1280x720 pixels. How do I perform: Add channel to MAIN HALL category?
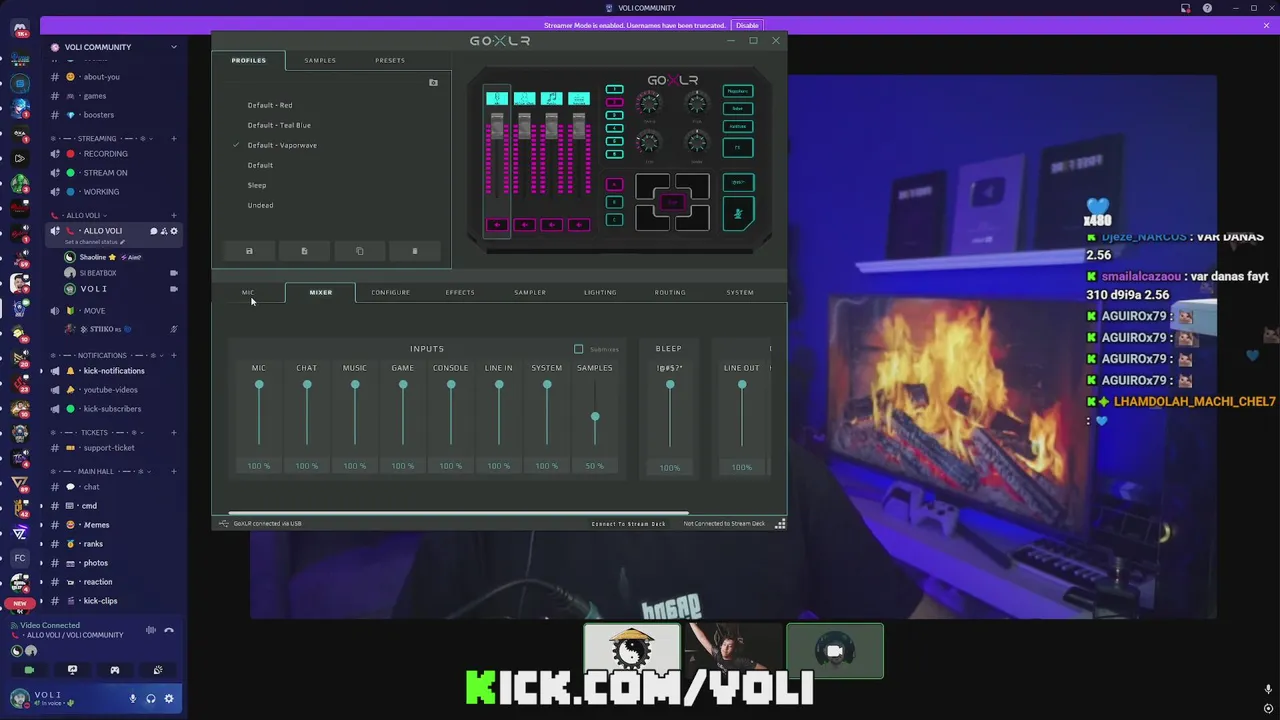tap(174, 471)
